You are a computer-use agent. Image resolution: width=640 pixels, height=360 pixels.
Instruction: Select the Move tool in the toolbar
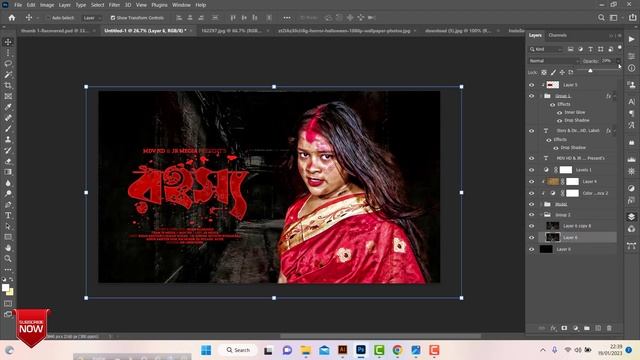tap(8, 42)
